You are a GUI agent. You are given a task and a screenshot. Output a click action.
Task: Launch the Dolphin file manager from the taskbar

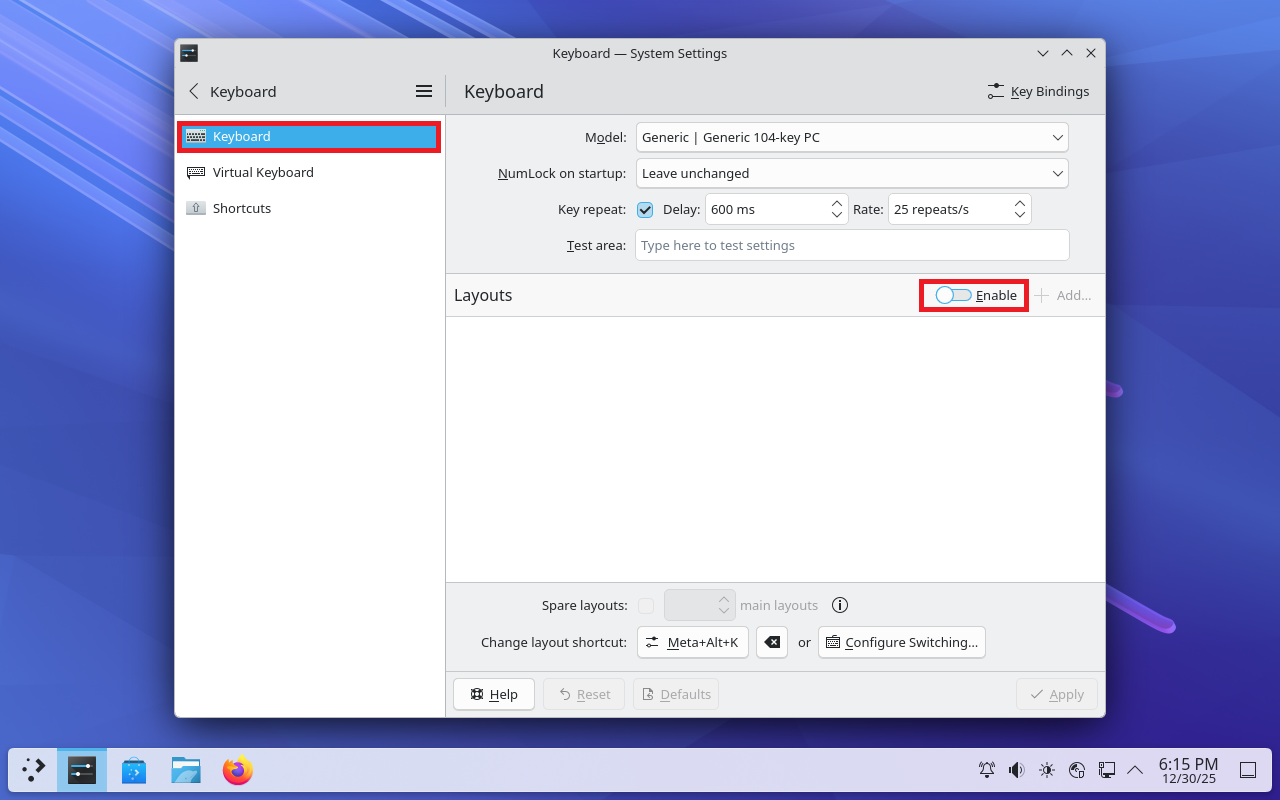point(186,770)
